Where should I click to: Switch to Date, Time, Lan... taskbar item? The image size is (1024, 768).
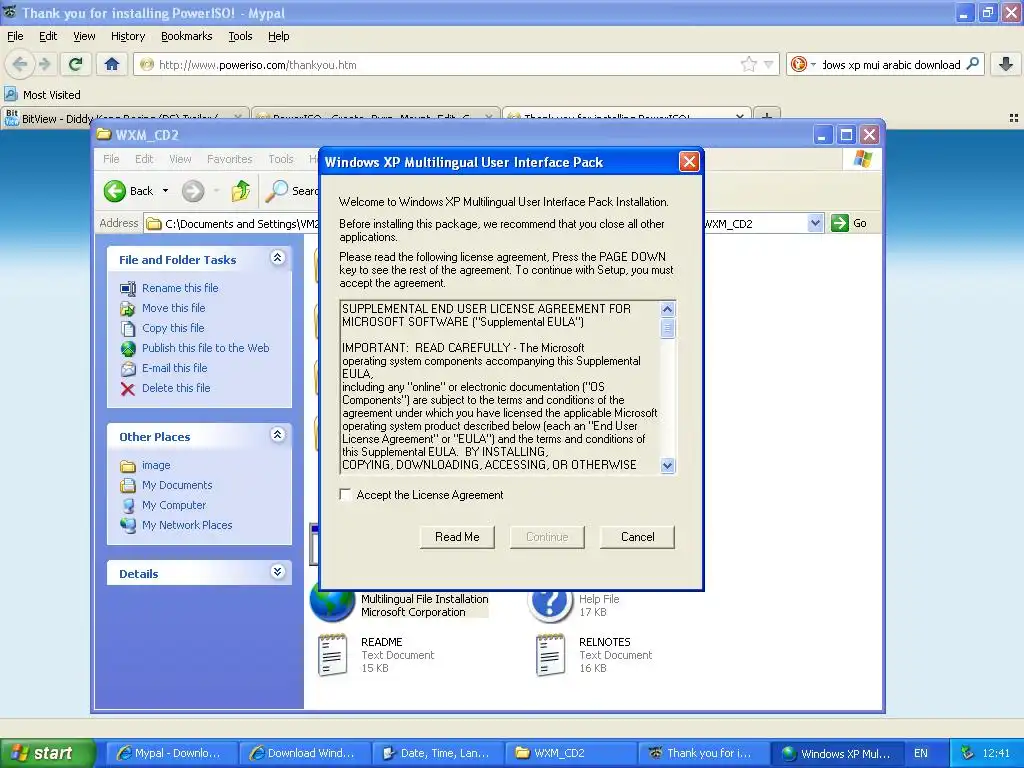click(x=437, y=753)
